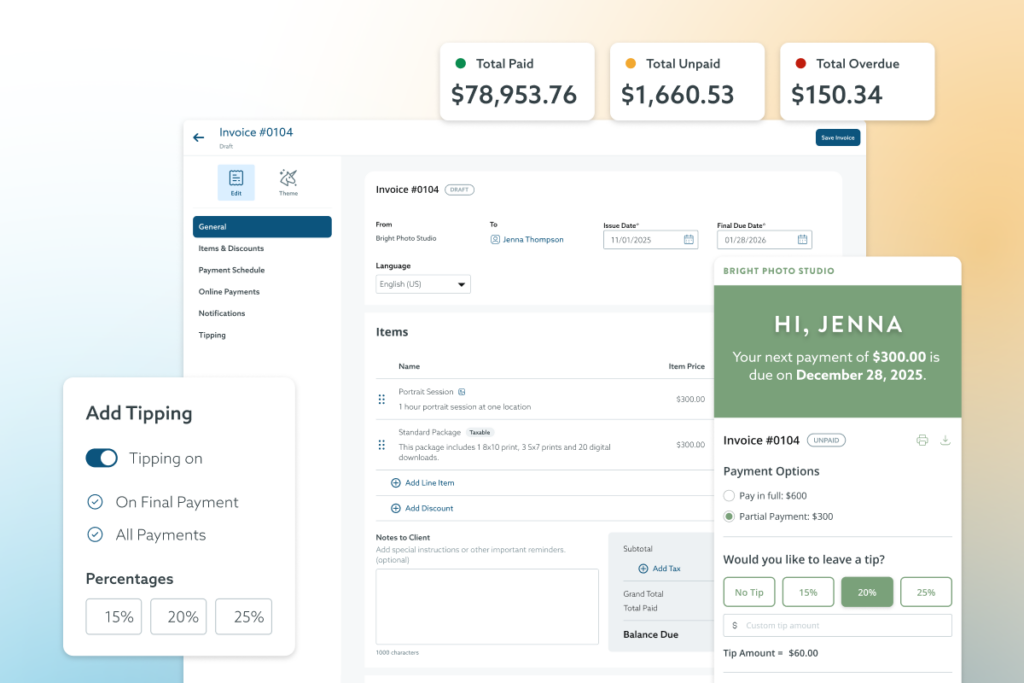This screenshot has width=1024, height=683.
Task: Open the Issue Date calendar picker icon
Action: [687, 240]
